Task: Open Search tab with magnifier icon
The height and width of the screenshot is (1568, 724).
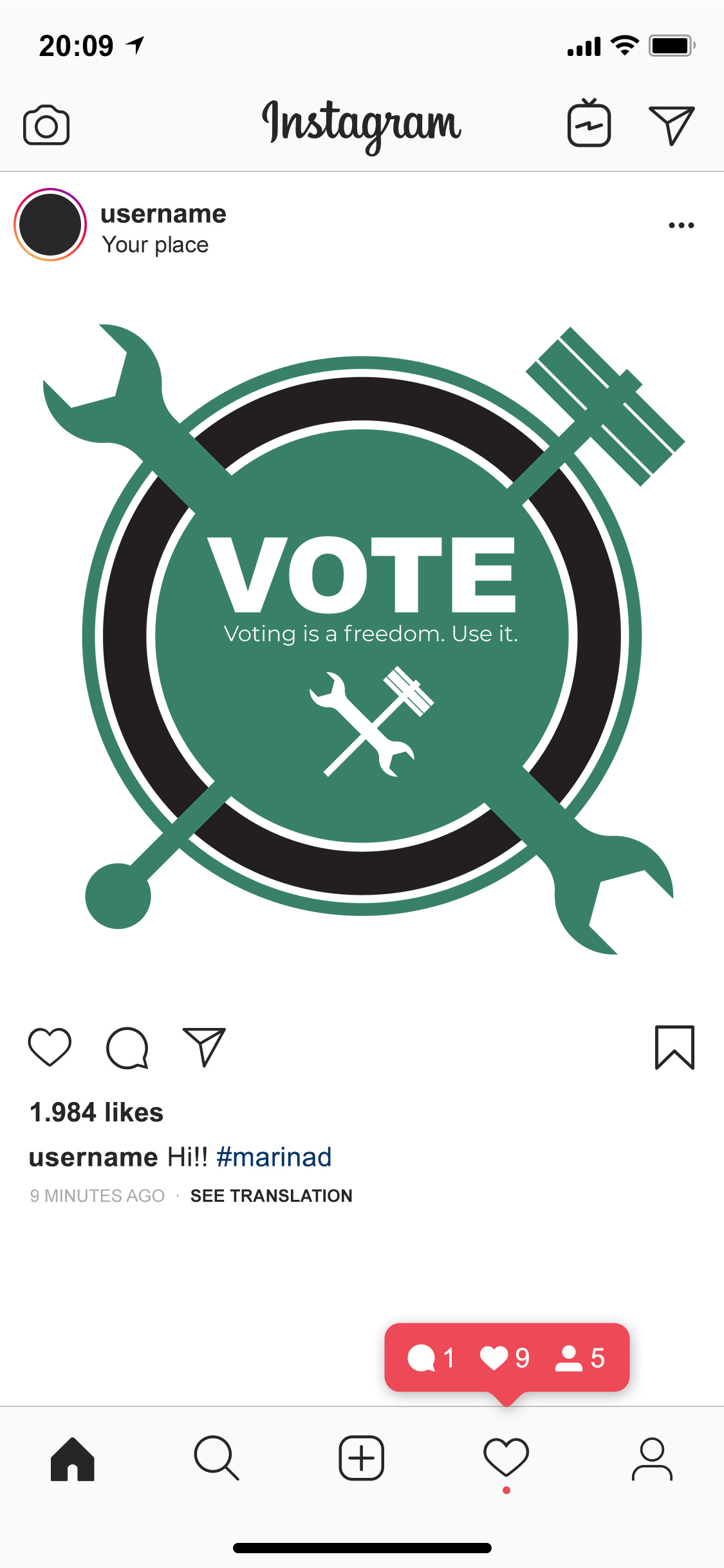Action: (217, 1459)
